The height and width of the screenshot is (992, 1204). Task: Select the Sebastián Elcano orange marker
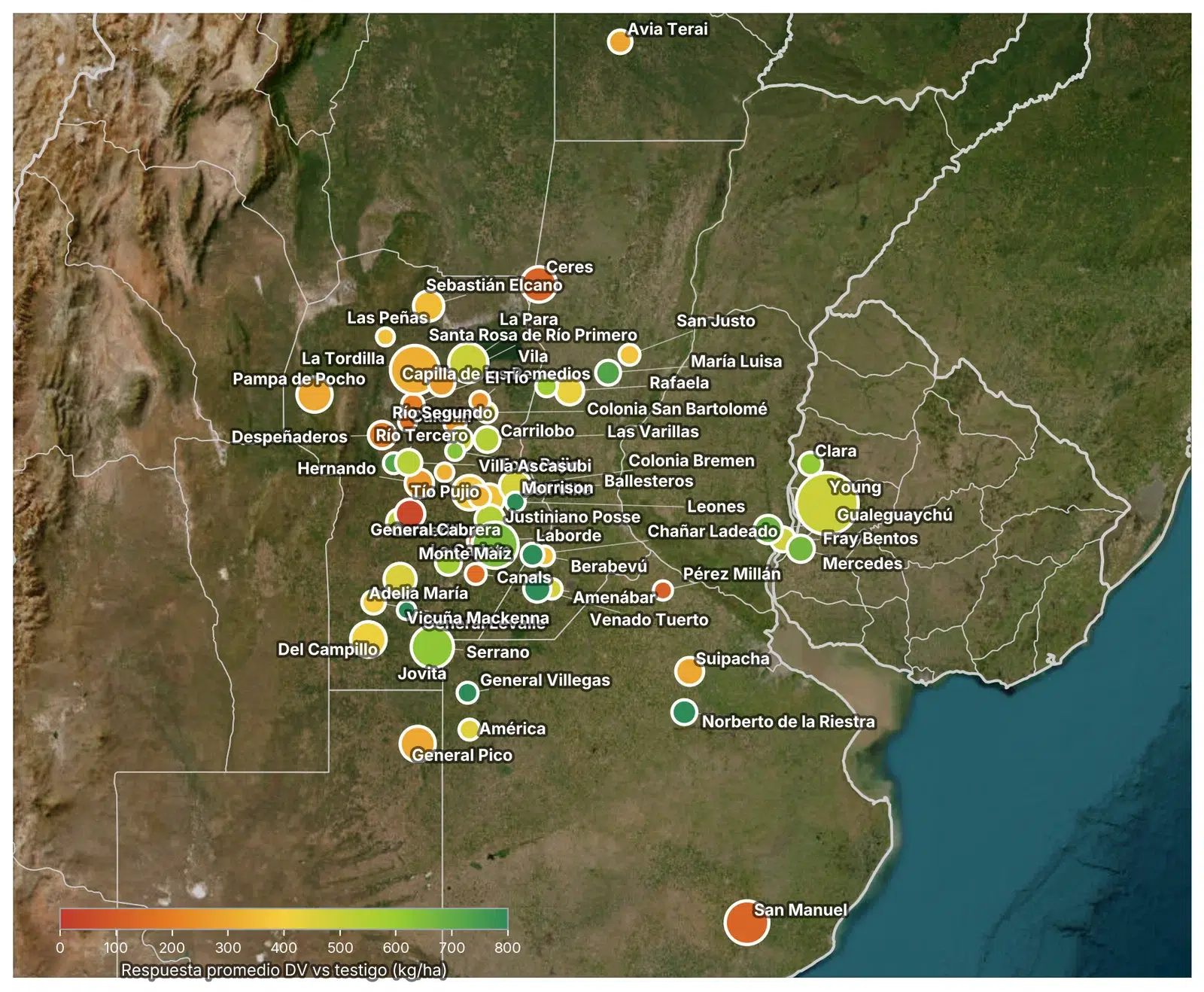428,306
